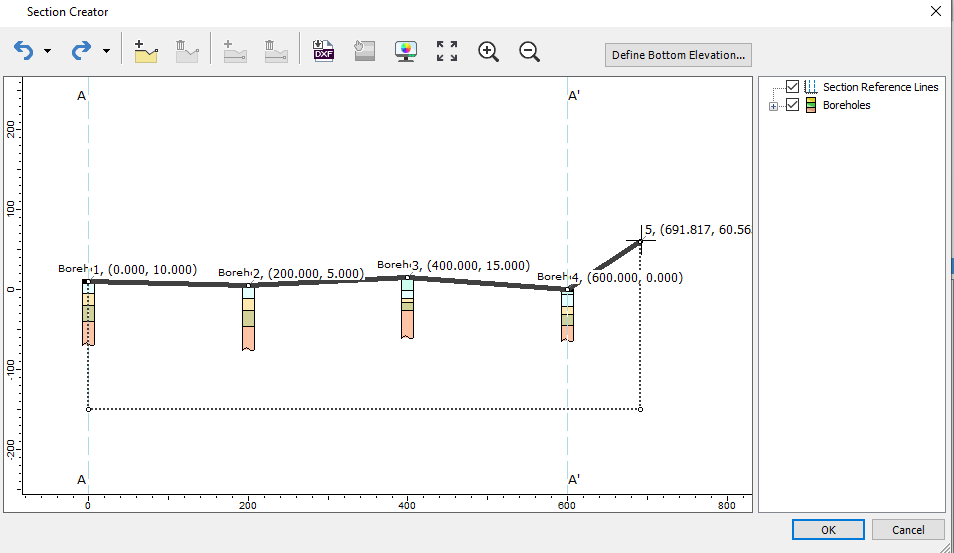
Task: Click the bottom-left corner node of dotted boundary
Action: [x=88, y=409]
